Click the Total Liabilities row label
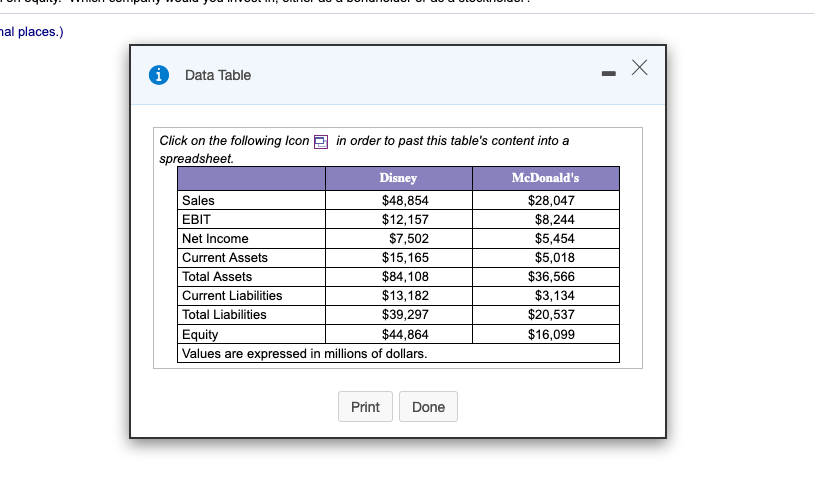814x485 pixels. [x=224, y=315]
